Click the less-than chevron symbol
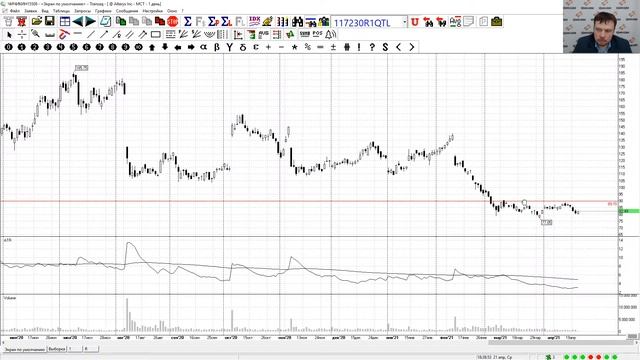This screenshot has height=360, width=640. [x=398, y=47]
